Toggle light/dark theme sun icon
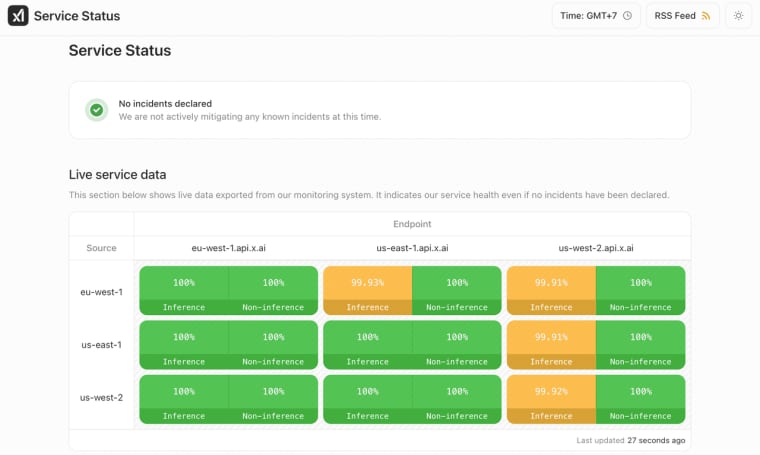 (738, 16)
